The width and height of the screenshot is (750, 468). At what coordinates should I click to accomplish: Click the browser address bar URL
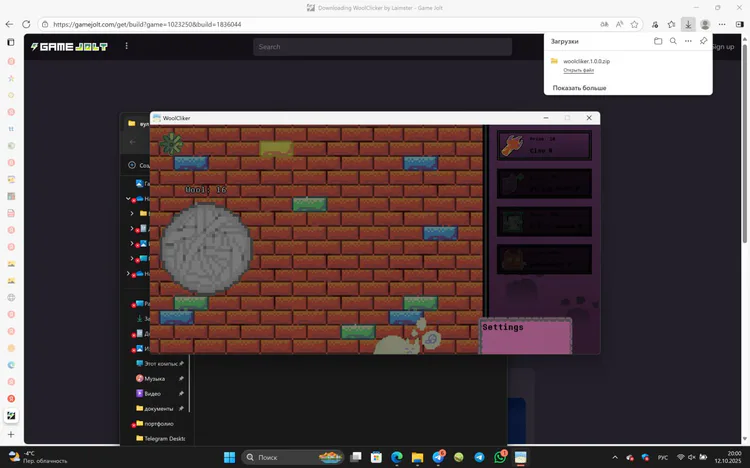click(147, 24)
